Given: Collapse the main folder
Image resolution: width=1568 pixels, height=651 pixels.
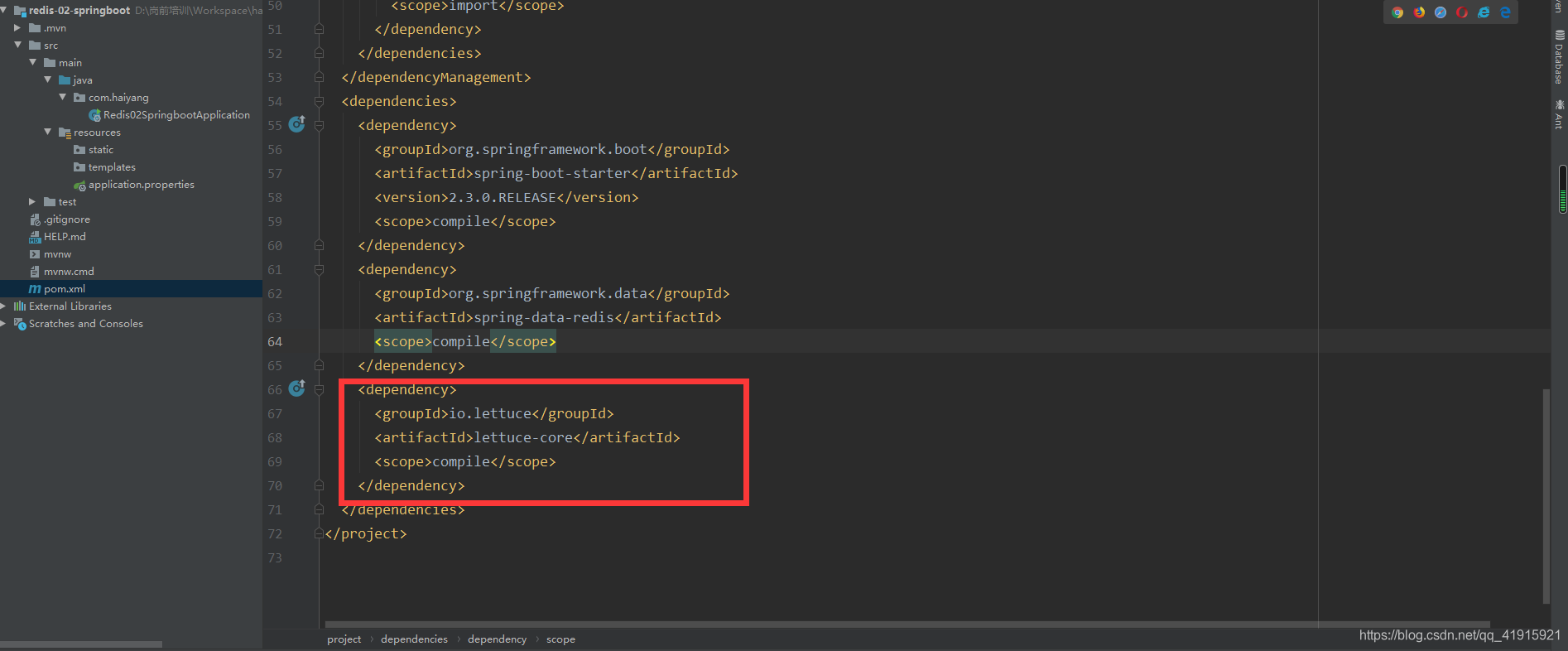Looking at the screenshot, I should 32,62.
